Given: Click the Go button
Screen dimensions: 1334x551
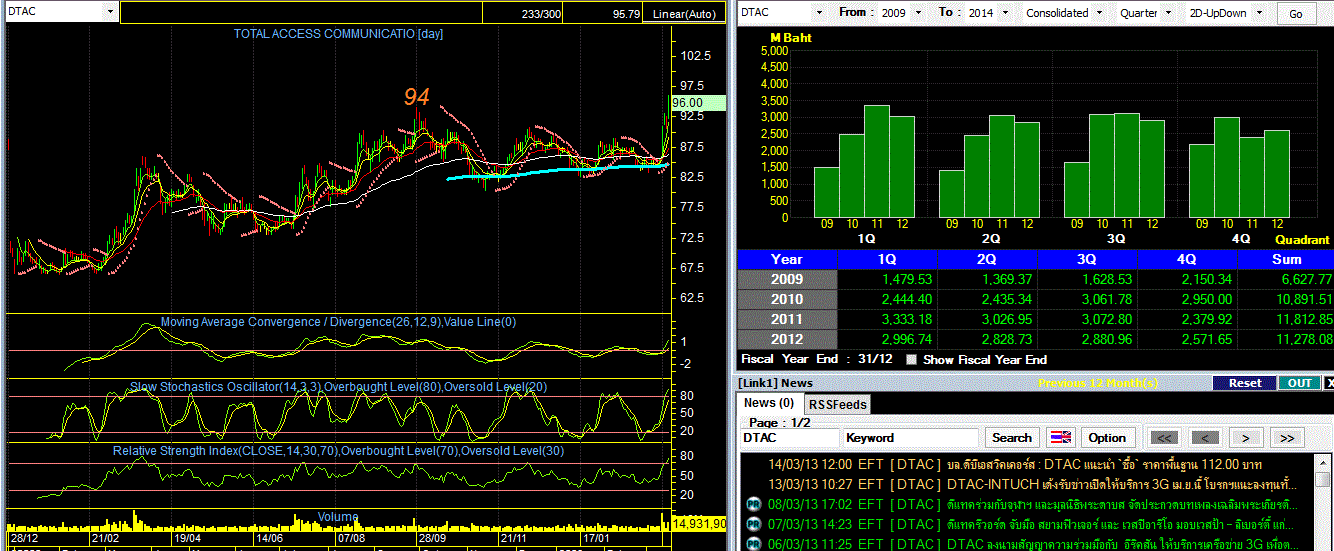Looking at the screenshot, I should (1296, 13).
